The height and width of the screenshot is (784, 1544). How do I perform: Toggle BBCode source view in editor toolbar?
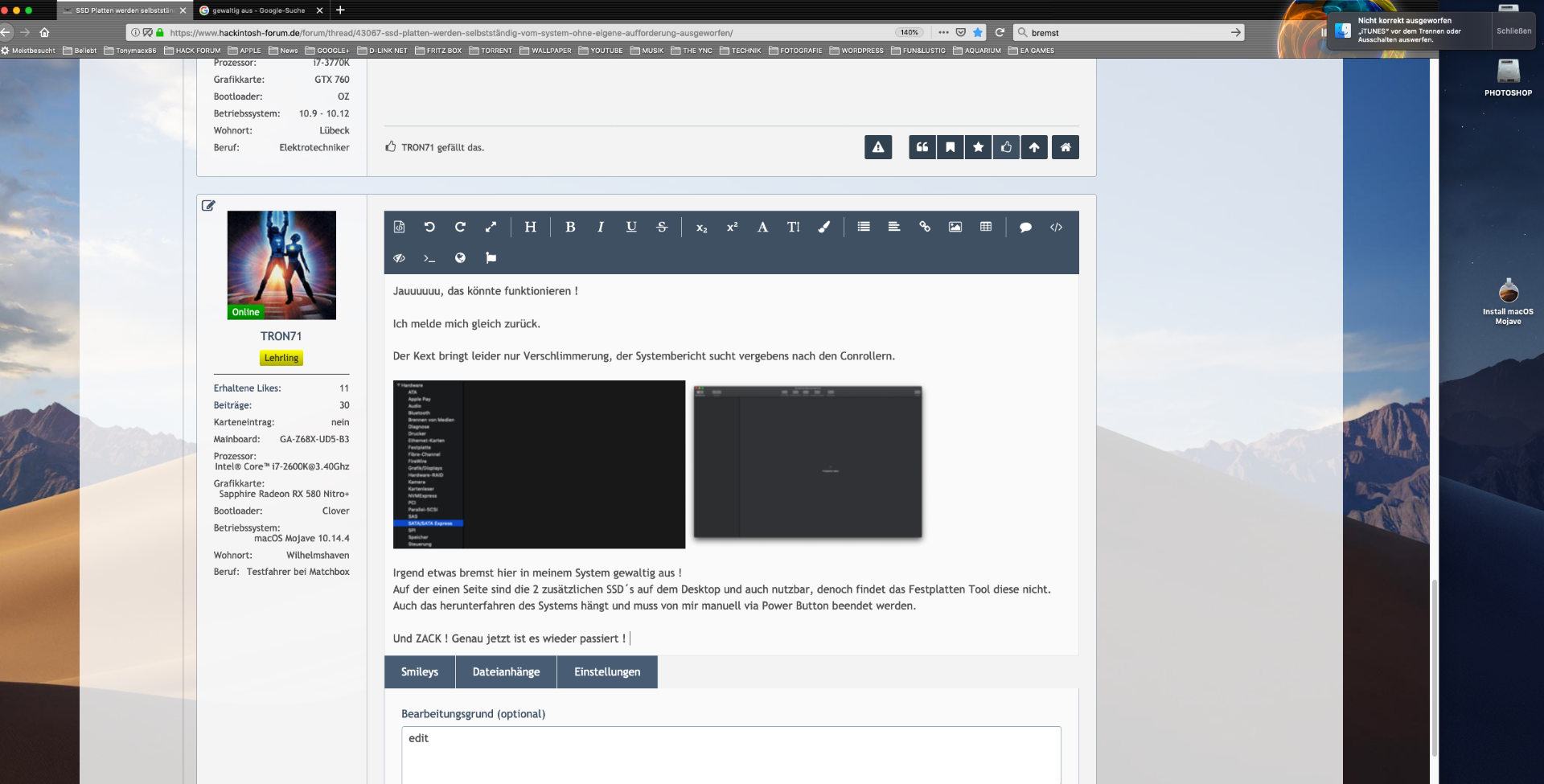(399, 227)
